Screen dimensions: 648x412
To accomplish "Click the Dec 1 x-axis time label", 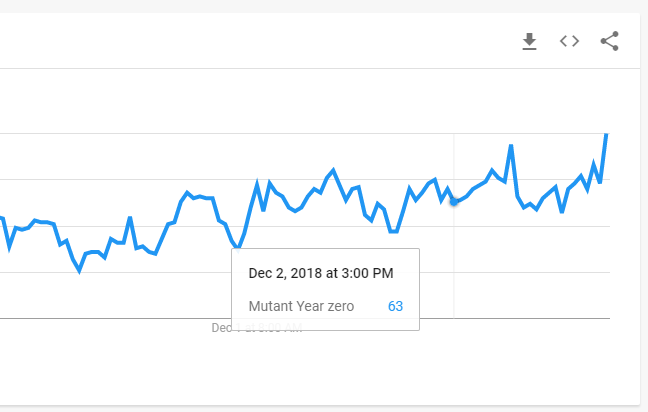I will point(256,328).
